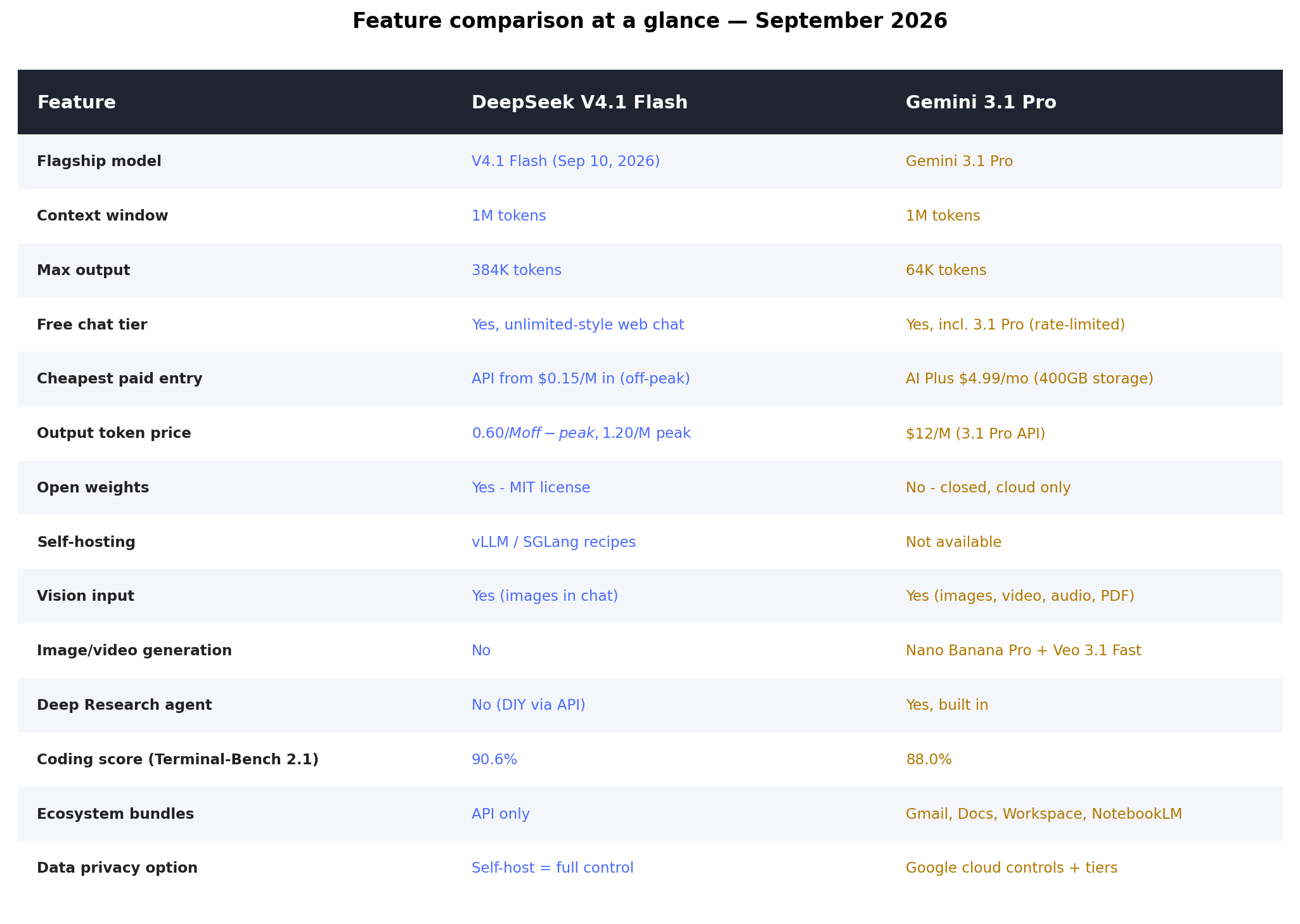Select 'No' in Image/video generation row

tap(480, 651)
